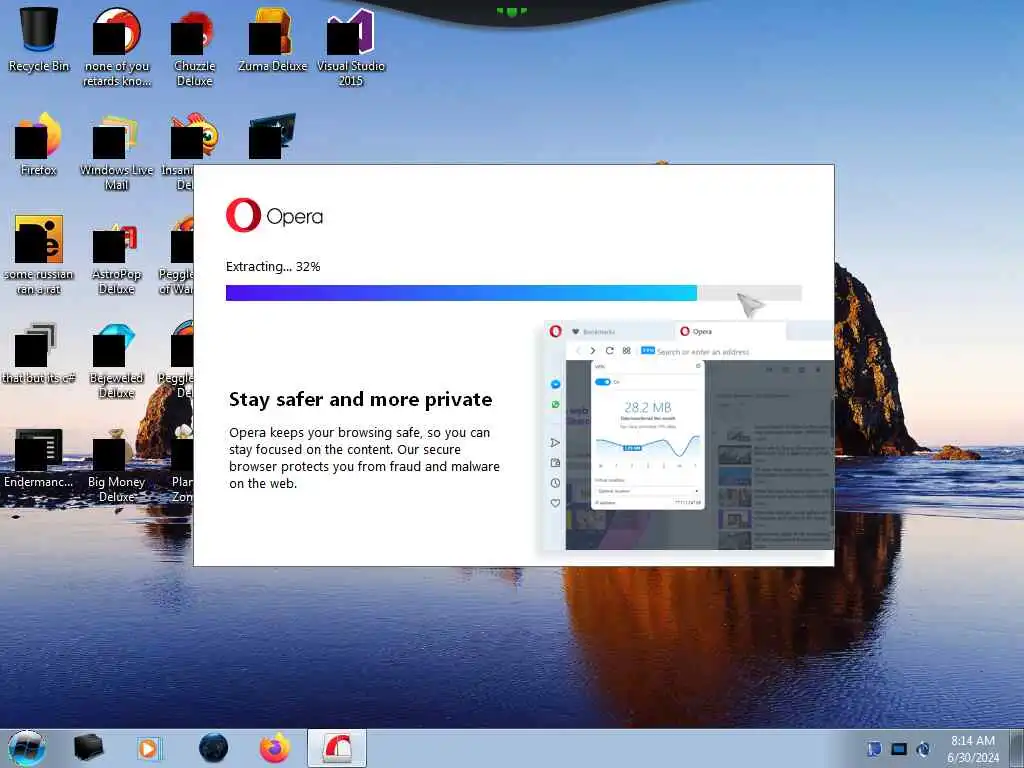Click the Opera browser VPN preview image
The height and width of the screenshot is (768, 1024).
[x=688, y=436]
